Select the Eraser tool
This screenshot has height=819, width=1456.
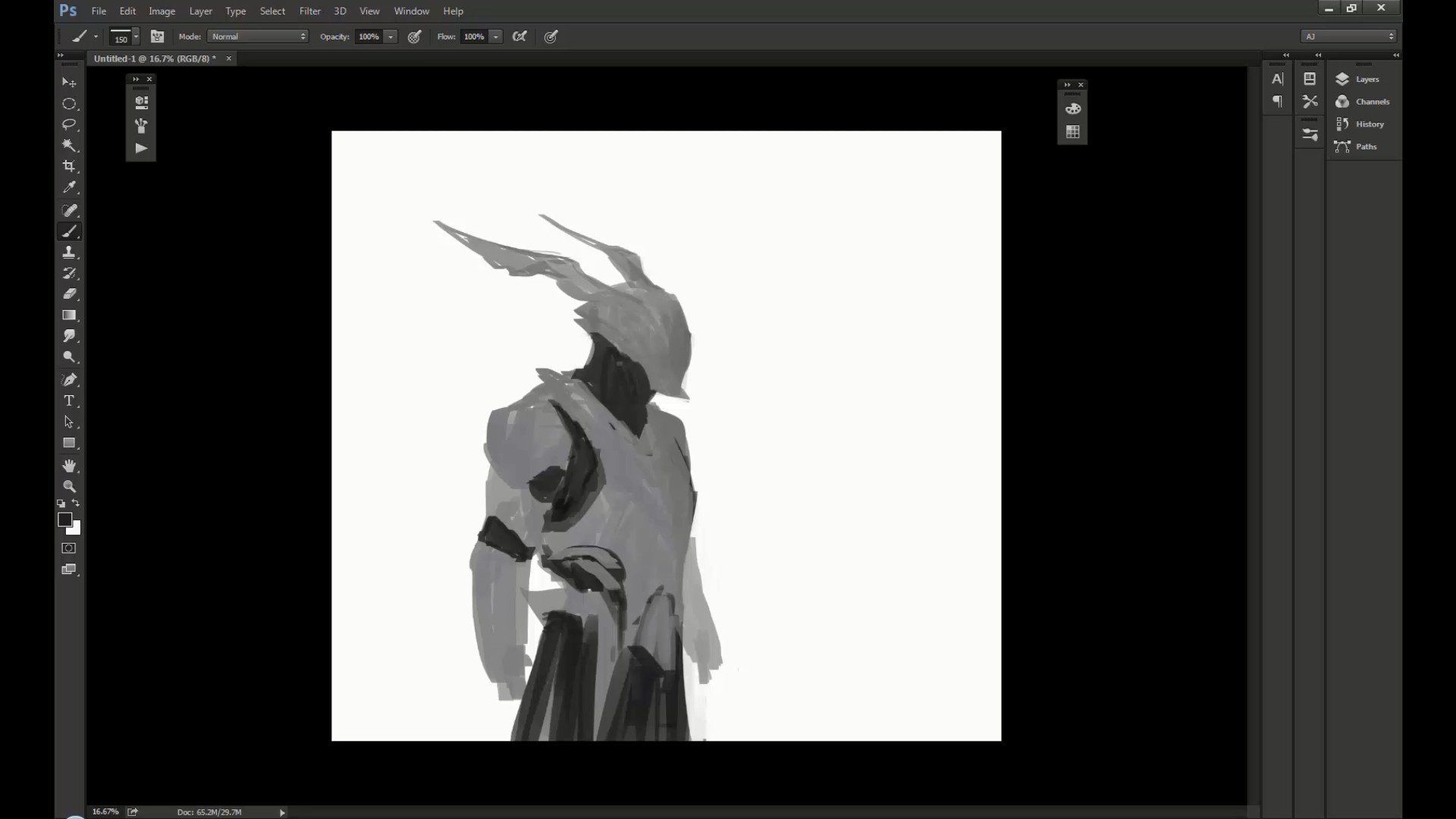pyautogui.click(x=69, y=294)
